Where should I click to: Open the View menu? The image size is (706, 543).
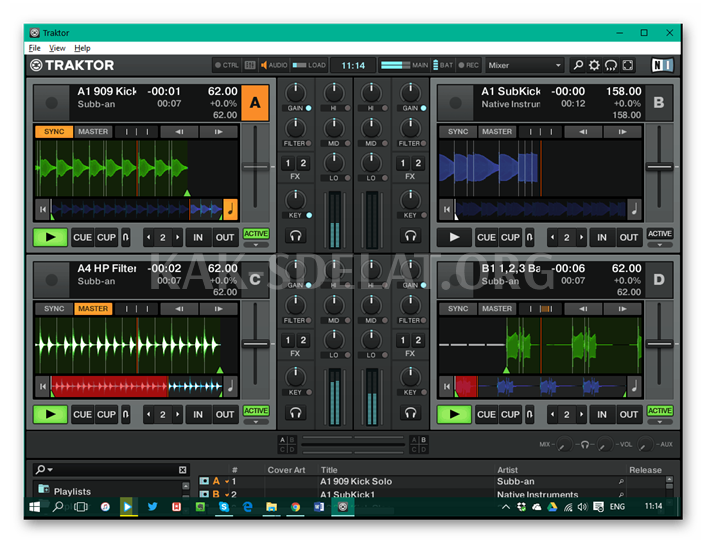coord(57,48)
